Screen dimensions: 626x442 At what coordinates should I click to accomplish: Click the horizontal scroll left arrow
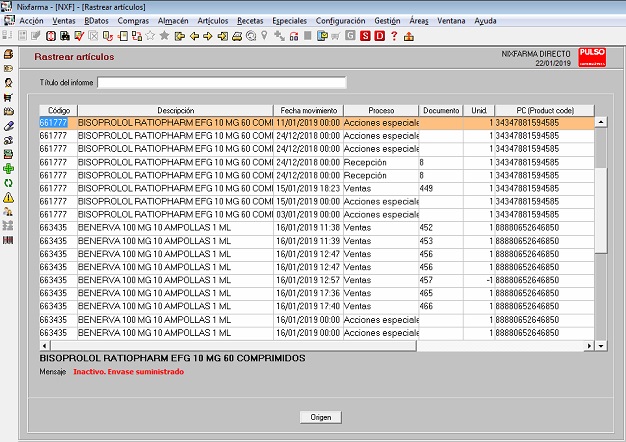click(44, 346)
